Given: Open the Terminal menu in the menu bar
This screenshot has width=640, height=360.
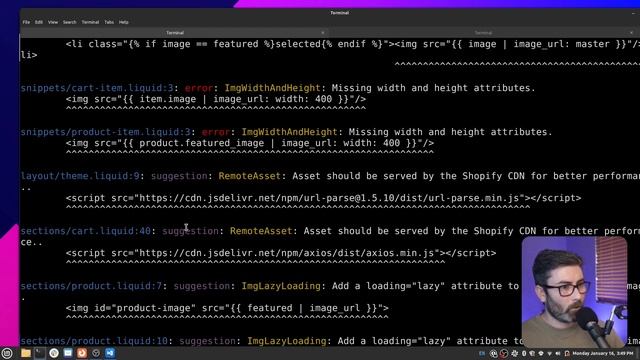Looking at the screenshot, I should [x=90, y=22].
